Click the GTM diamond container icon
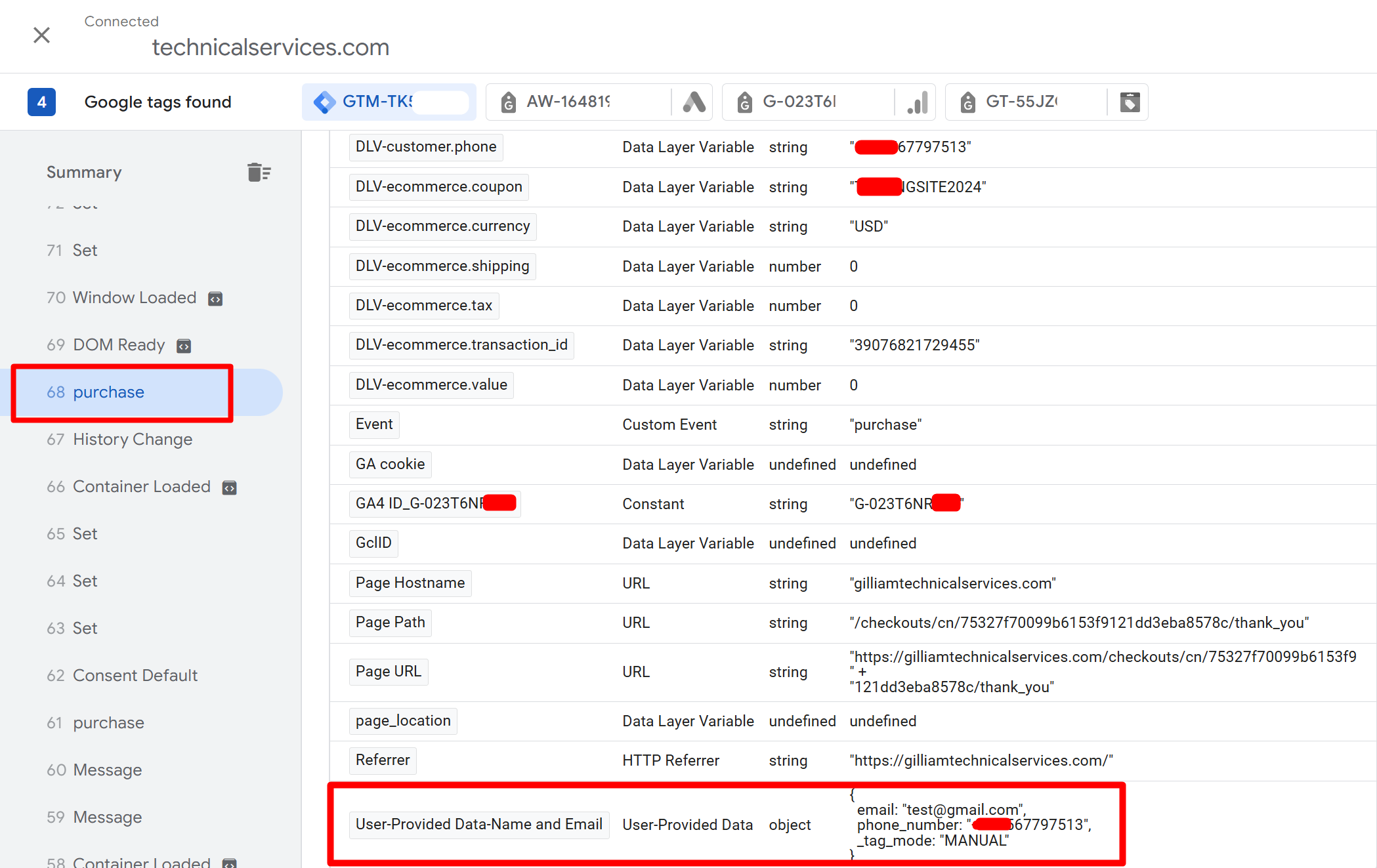The image size is (1377, 868). pyautogui.click(x=324, y=102)
